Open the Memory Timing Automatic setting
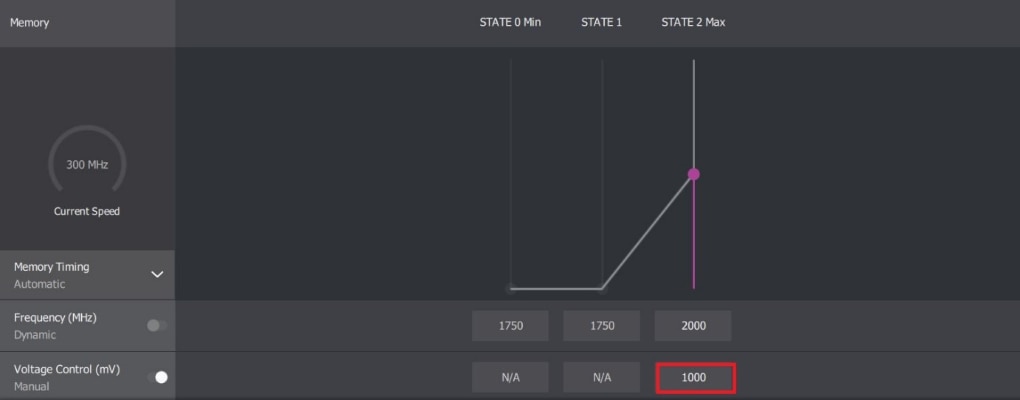The width and height of the screenshot is (1020, 400). (40, 284)
